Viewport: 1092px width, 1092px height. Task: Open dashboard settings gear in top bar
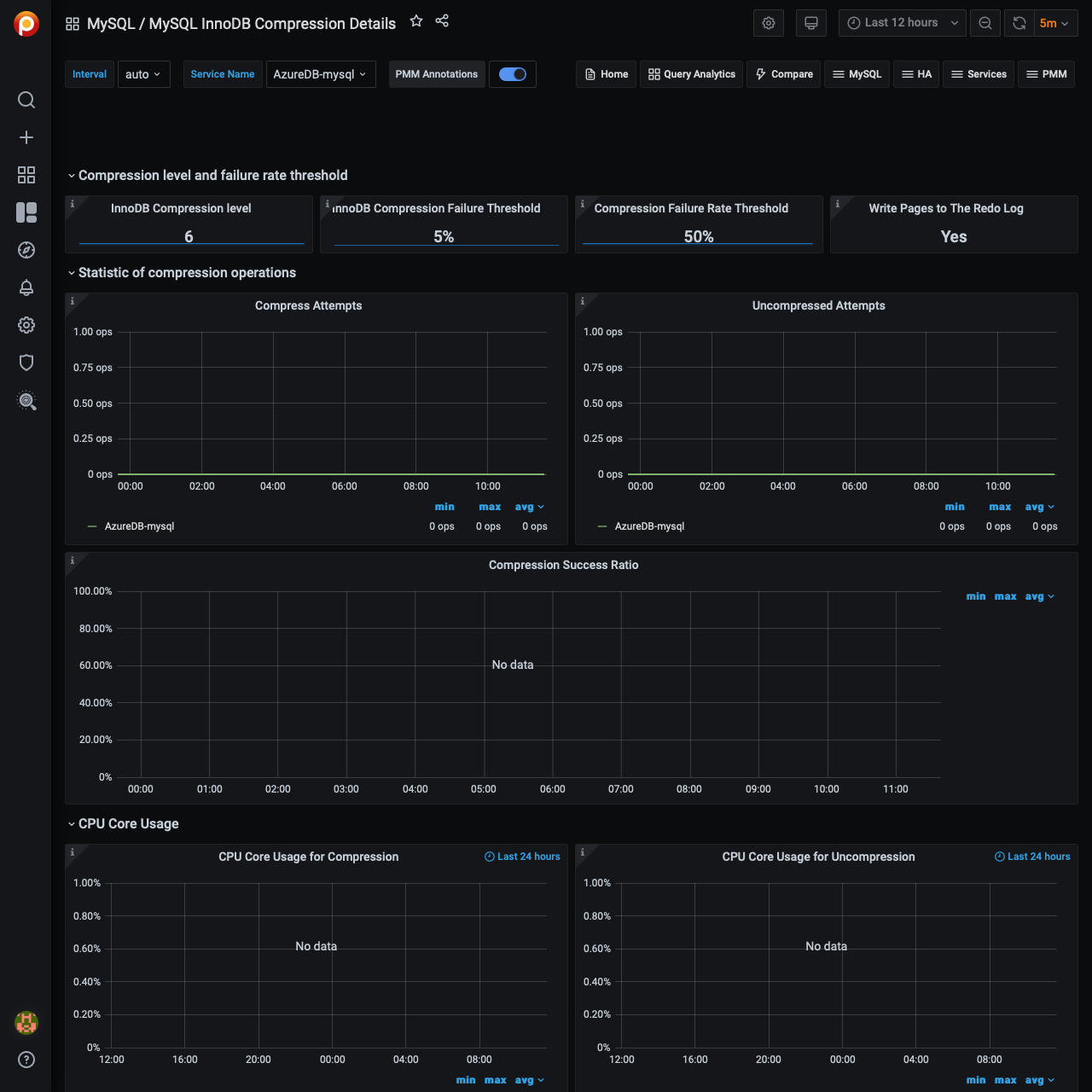(769, 23)
